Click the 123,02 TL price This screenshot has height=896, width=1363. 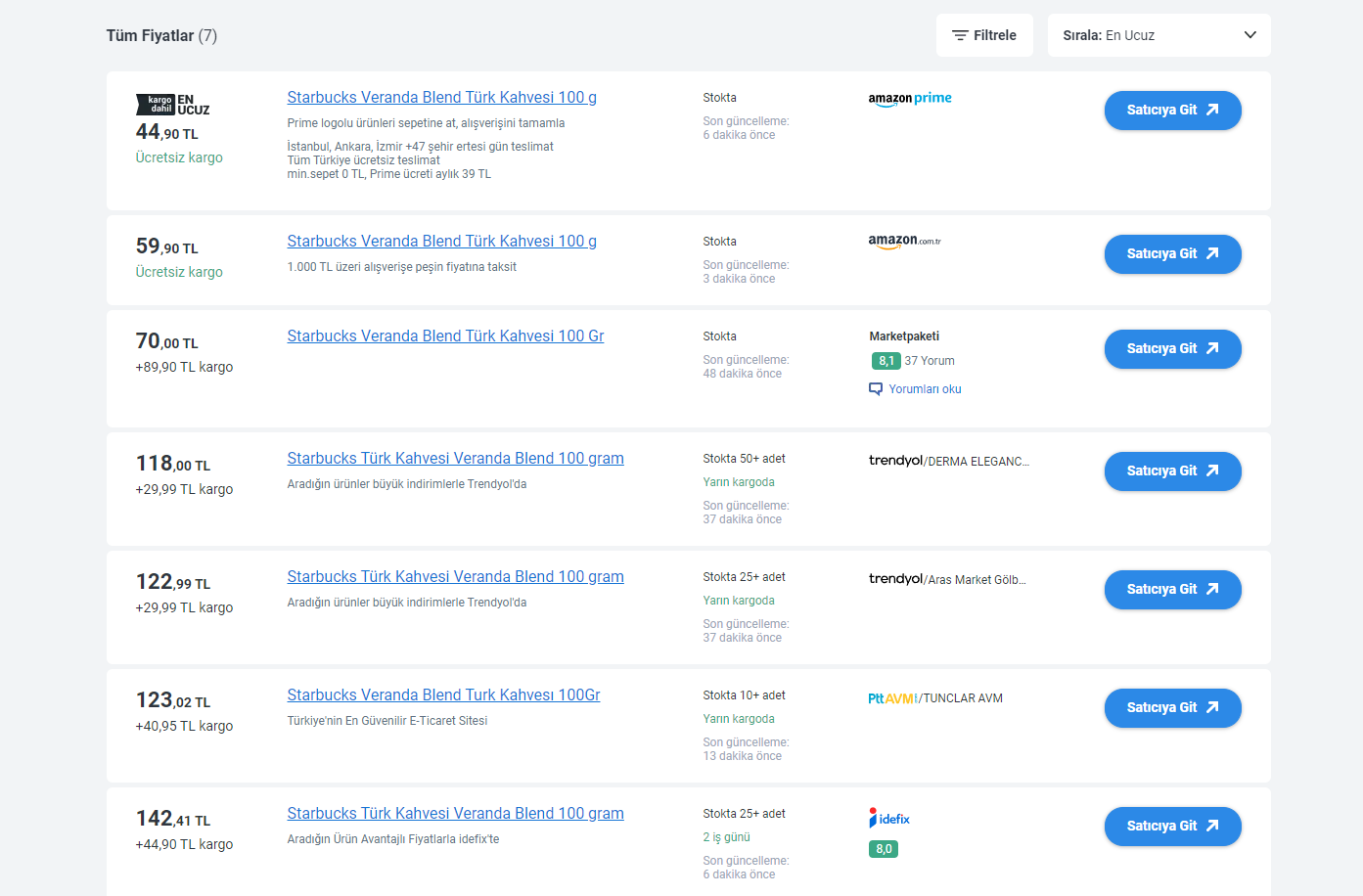pos(173,700)
